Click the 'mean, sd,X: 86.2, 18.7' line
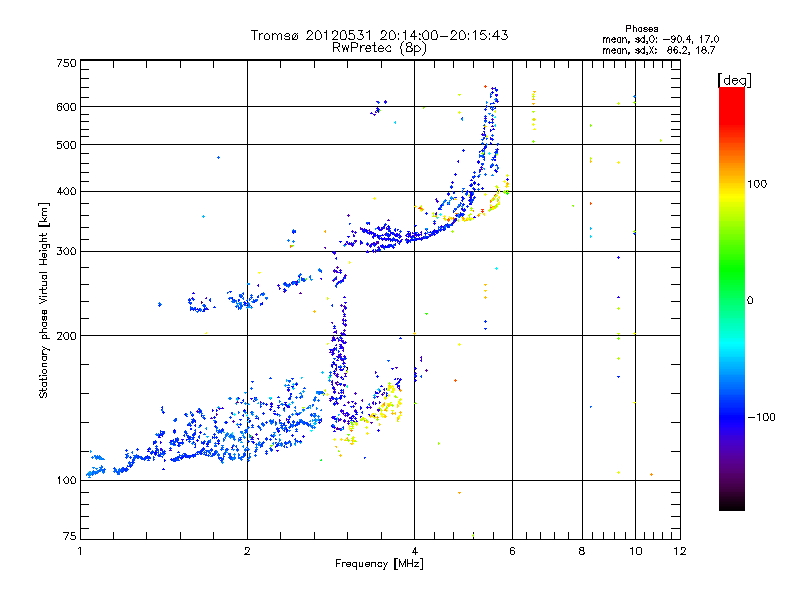Viewport: 800px width, 600px height. click(x=658, y=50)
